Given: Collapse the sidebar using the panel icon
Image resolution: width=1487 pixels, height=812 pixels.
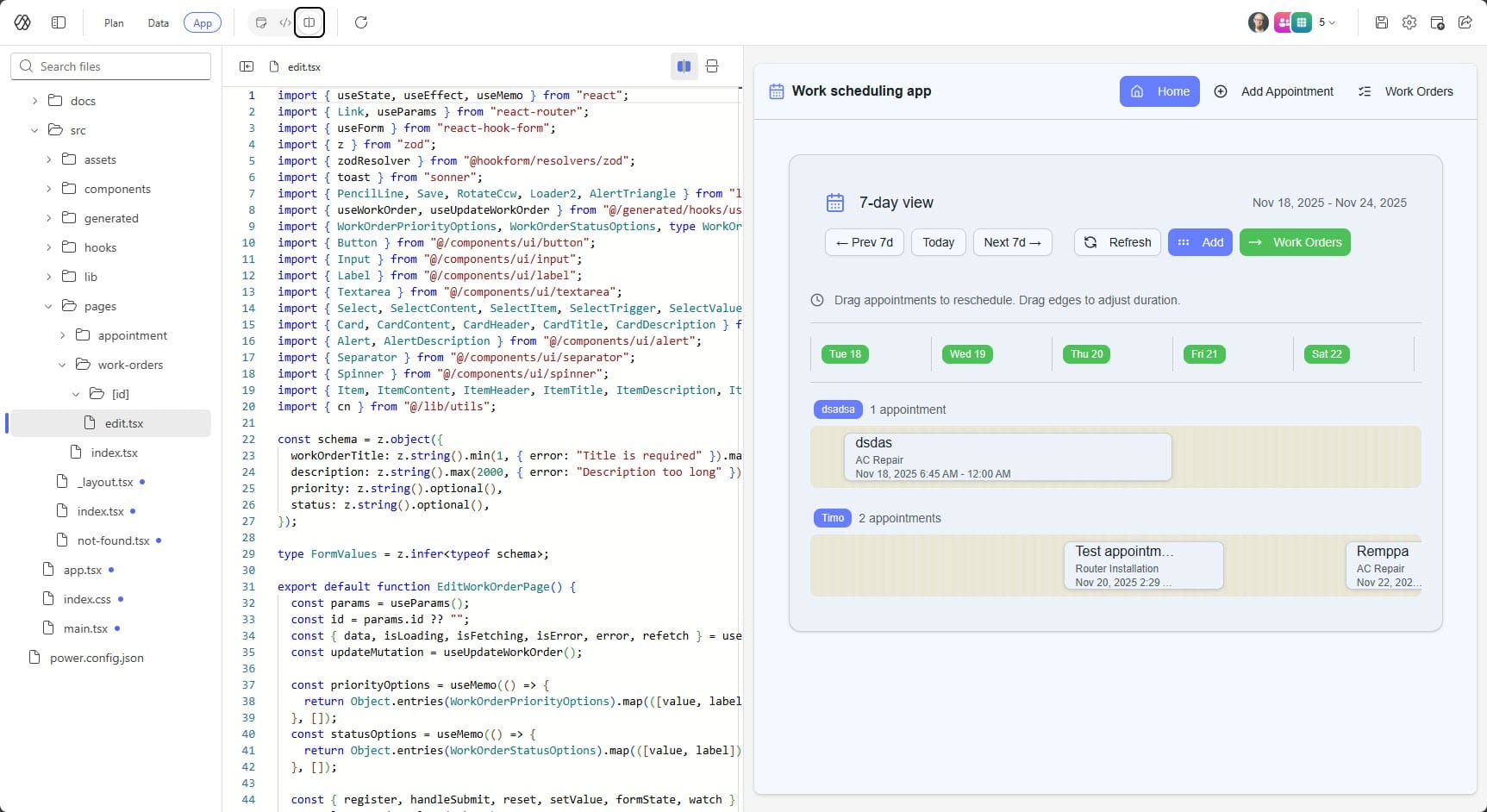Looking at the screenshot, I should (59, 22).
